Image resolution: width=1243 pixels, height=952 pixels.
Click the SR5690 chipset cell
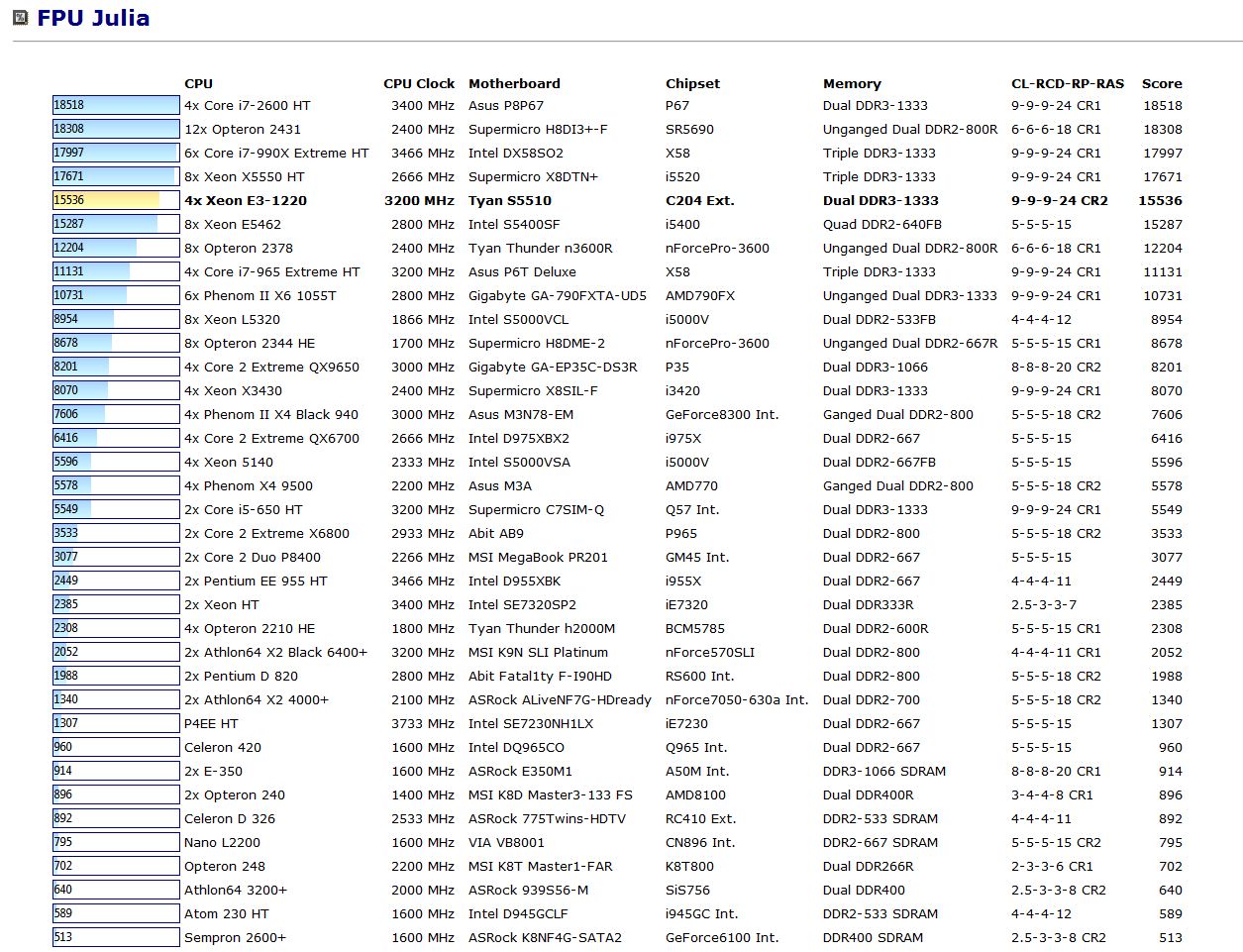[689, 129]
